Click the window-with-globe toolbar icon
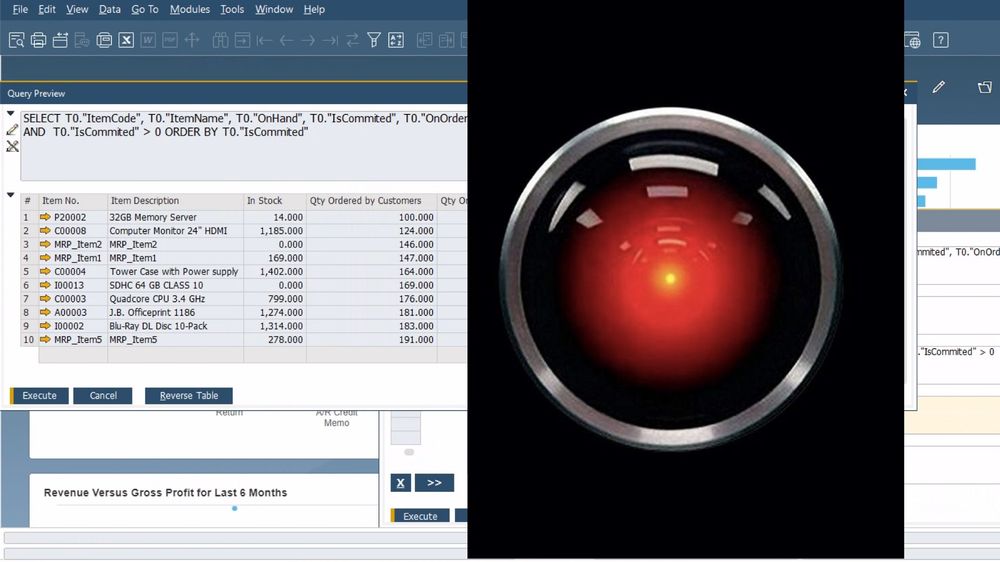 click(913, 40)
